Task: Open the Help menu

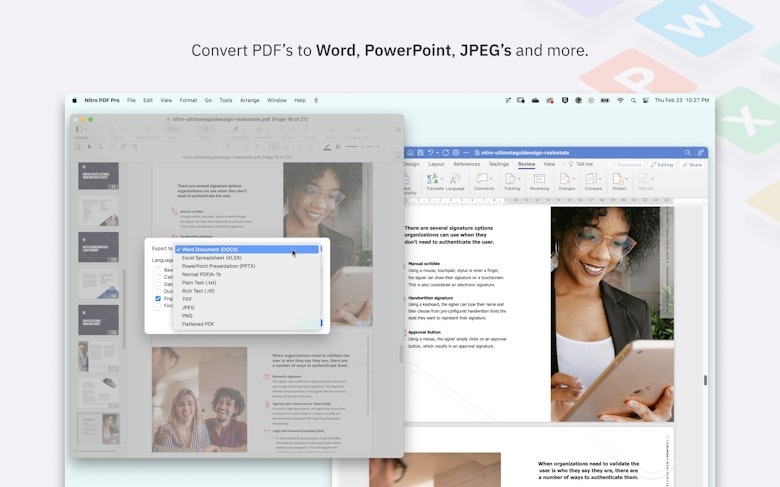Action: (x=300, y=100)
